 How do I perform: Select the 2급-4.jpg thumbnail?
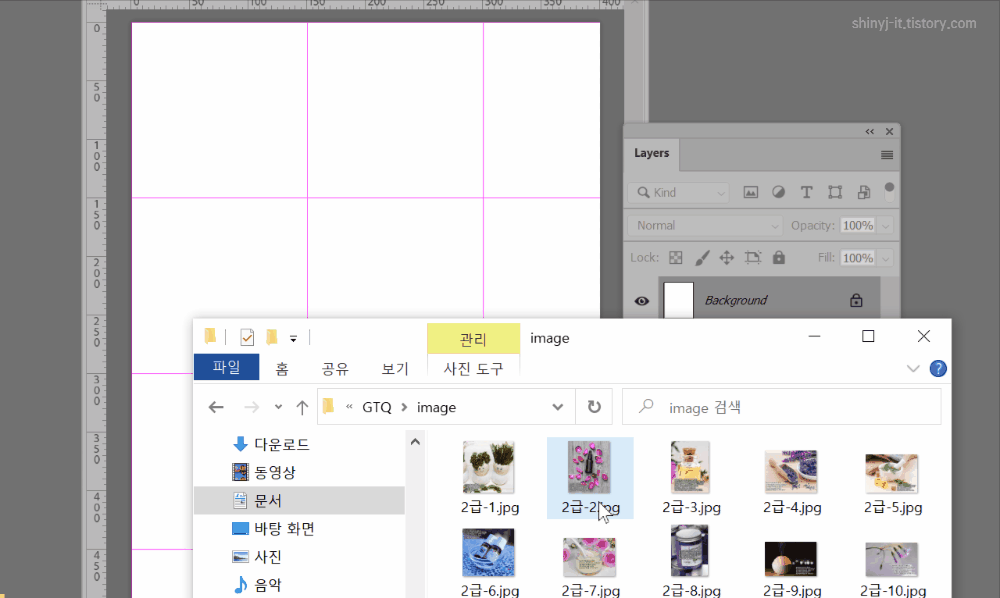click(791, 471)
